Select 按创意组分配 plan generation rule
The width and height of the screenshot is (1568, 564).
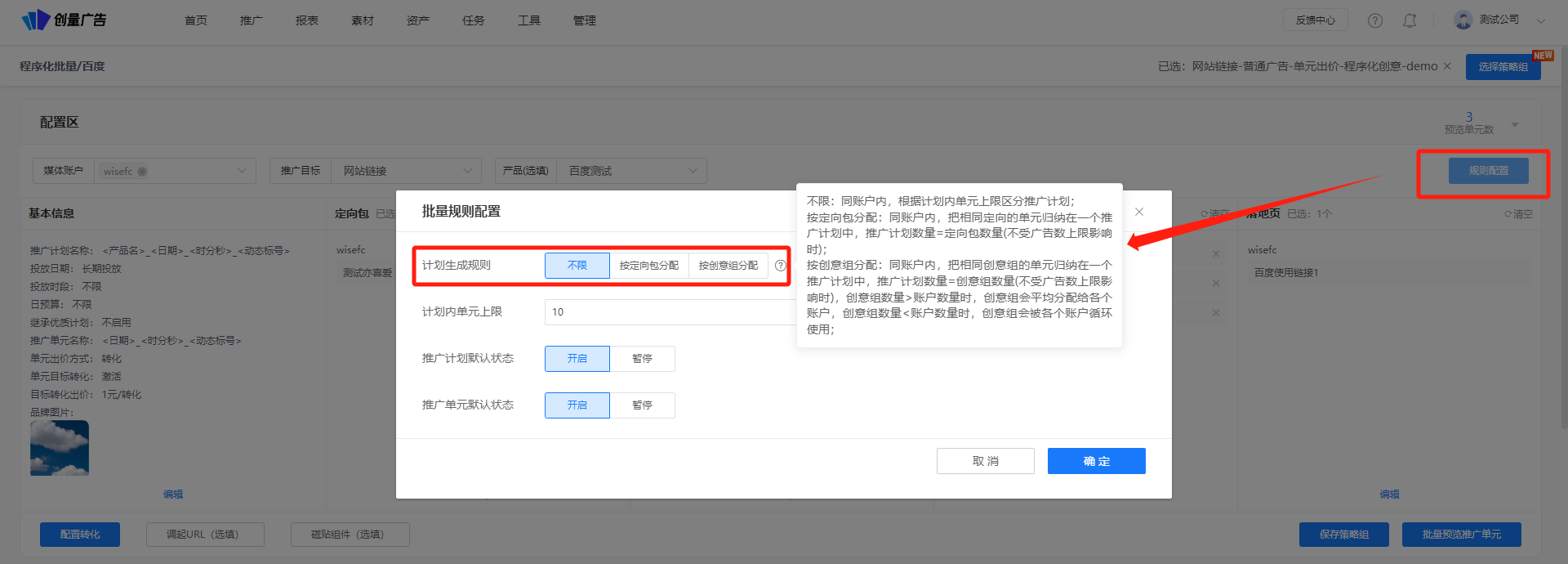coord(728,266)
